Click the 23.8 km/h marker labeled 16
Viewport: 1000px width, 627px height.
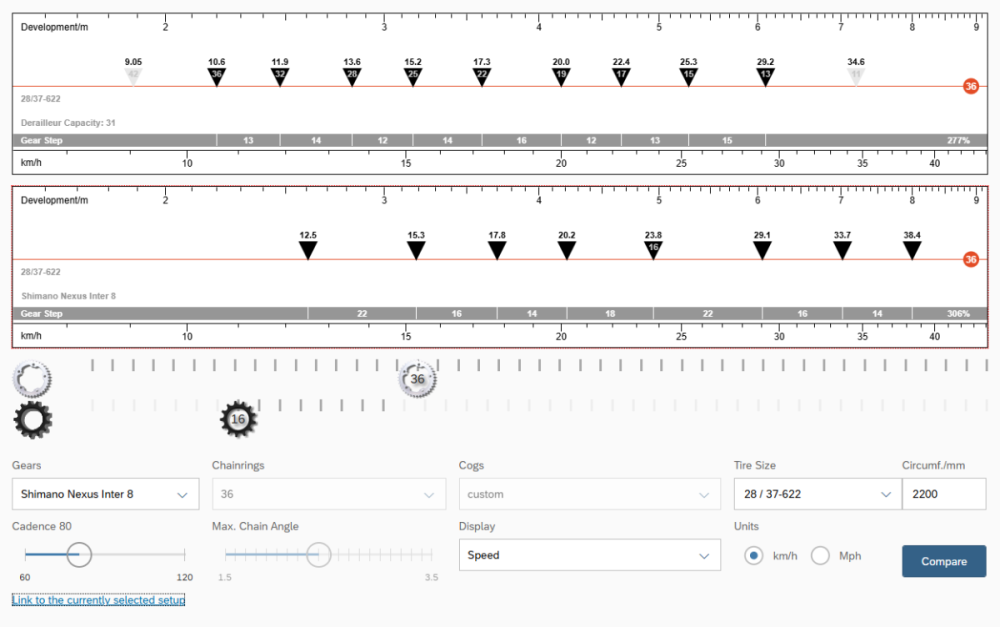(653, 249)
